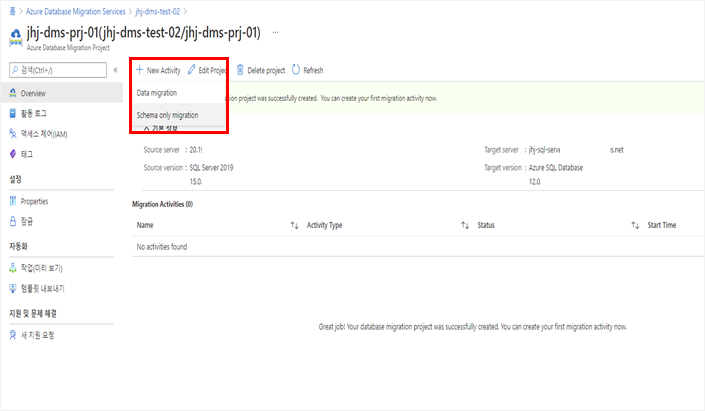This screenshot has width=705, height=411.
Task: Select Data migration from the dropdown
Action: click(179, 93)
